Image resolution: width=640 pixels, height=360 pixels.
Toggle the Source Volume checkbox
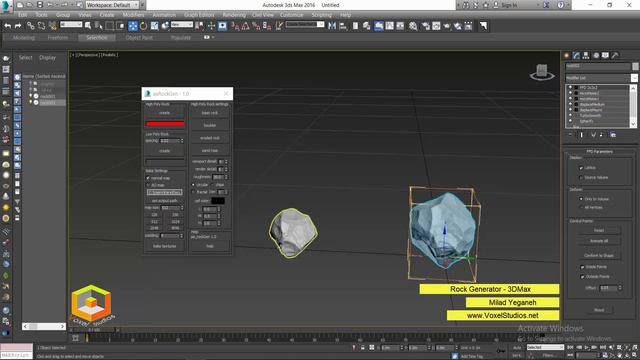pos(581,178)
